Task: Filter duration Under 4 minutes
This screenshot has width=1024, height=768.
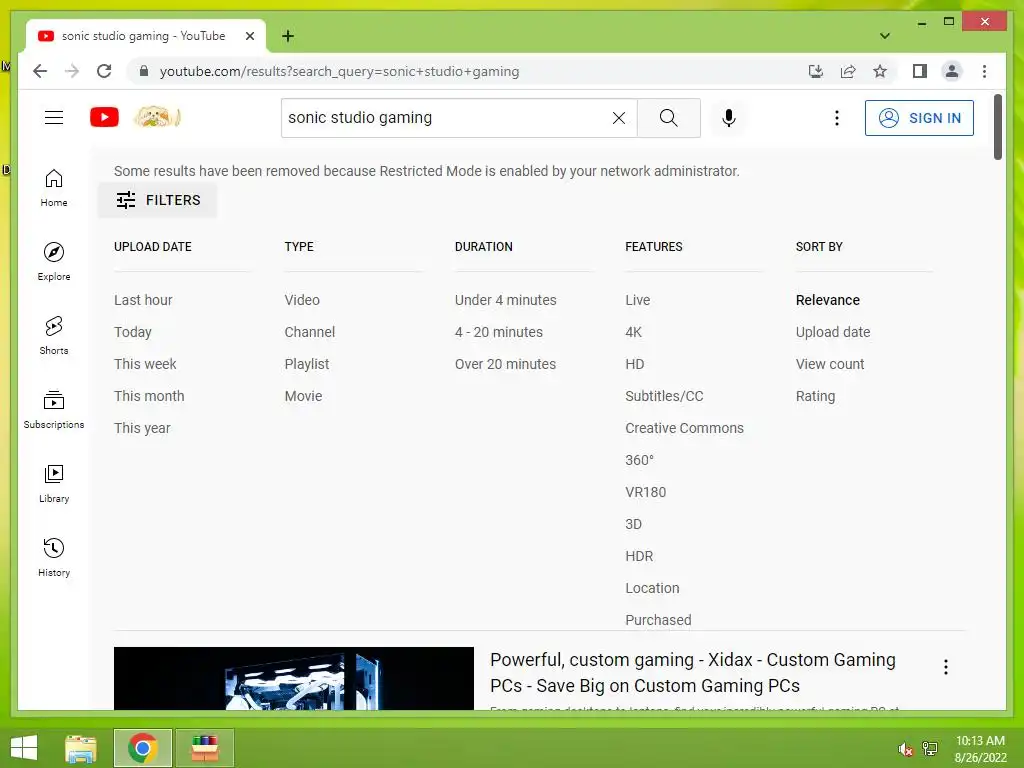Action: tap(505, 300)
